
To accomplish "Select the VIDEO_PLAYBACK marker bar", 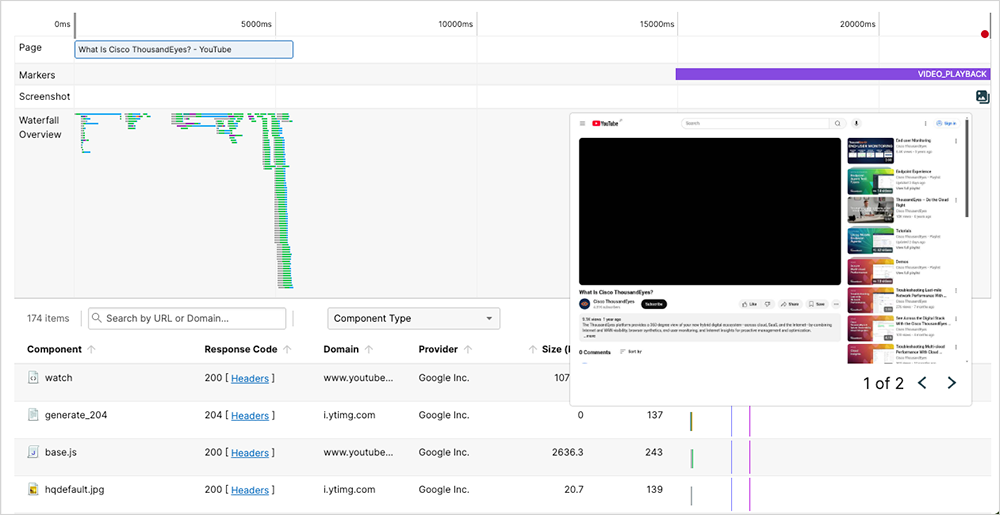I will [833, 74].
